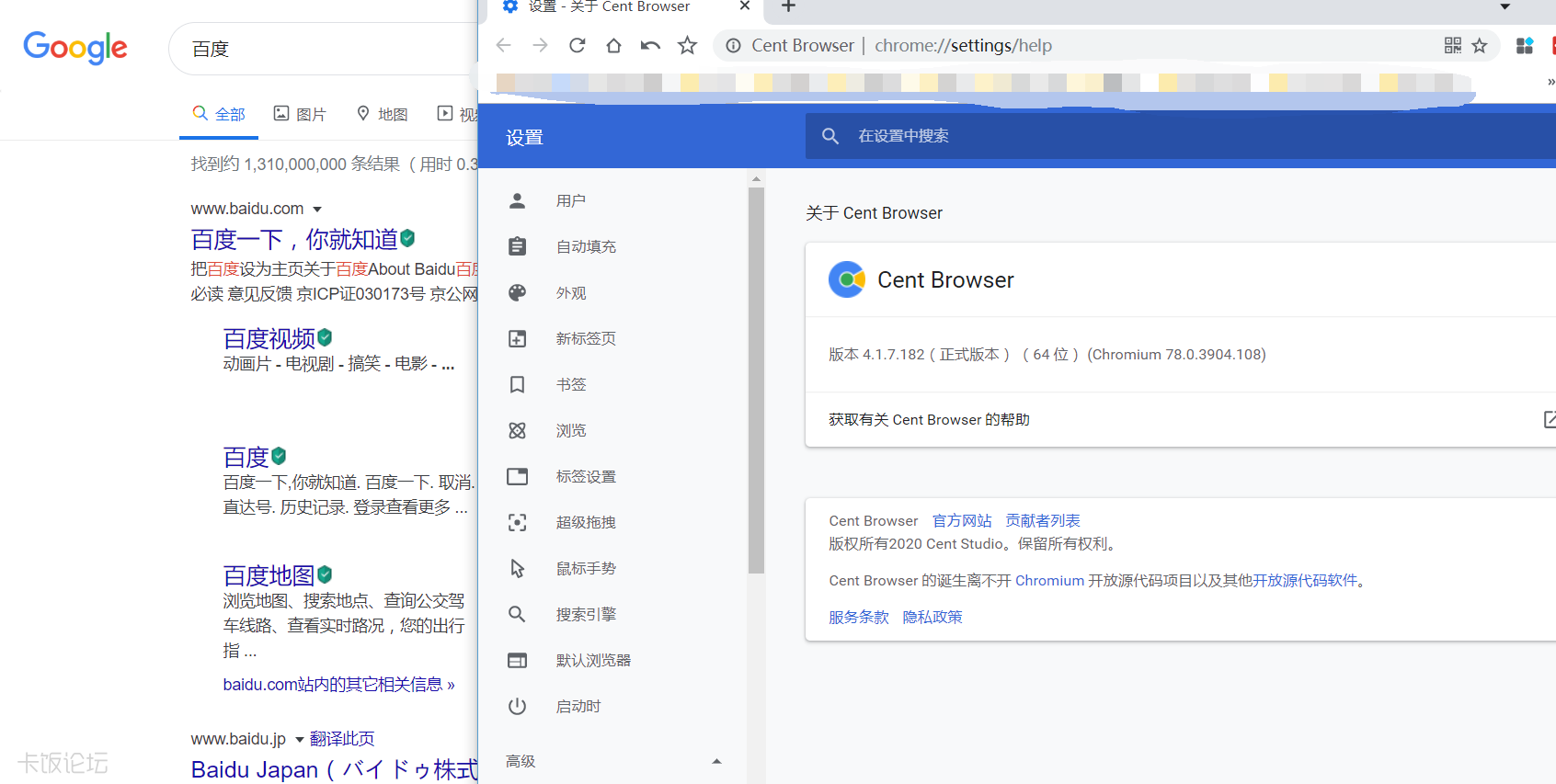Collapse the 高级 section
1556x784 pixels.
click(716, 761)
